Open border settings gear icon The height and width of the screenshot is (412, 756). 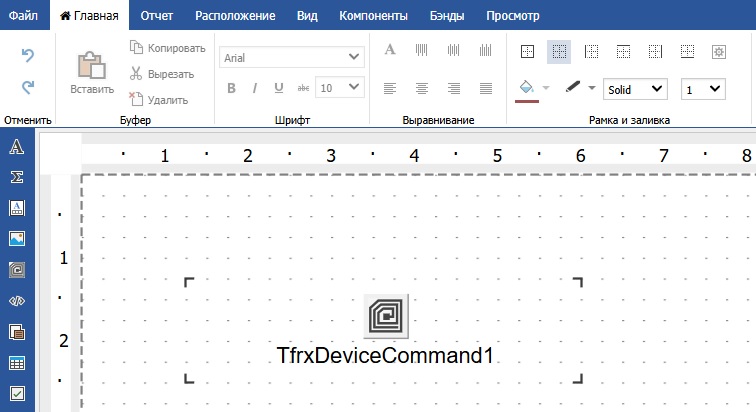point(717,50)
